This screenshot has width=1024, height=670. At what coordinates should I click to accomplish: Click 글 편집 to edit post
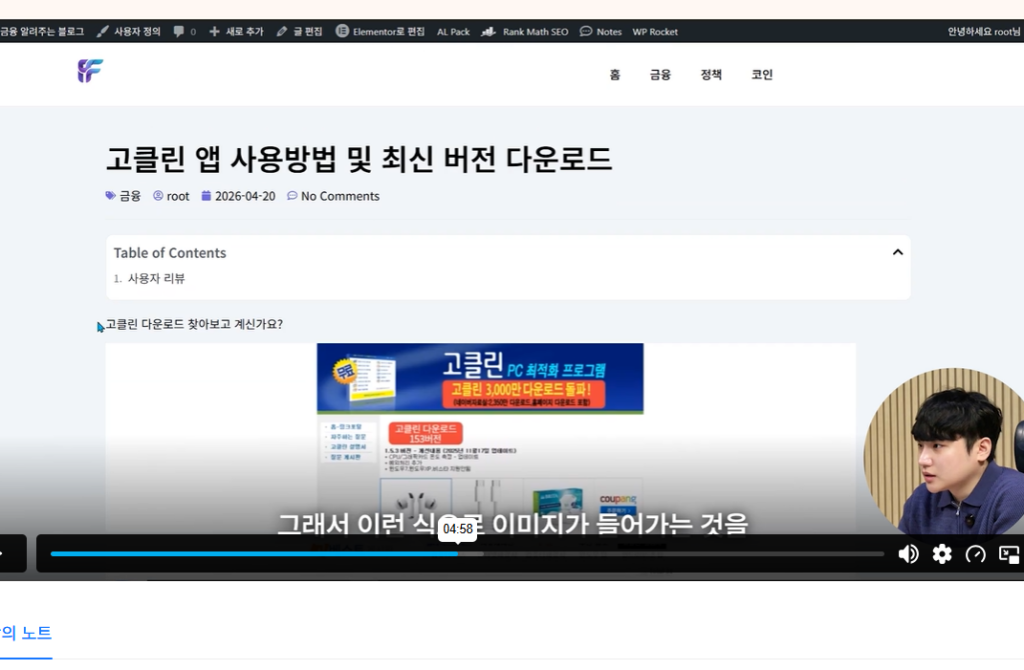click(300, 31)
